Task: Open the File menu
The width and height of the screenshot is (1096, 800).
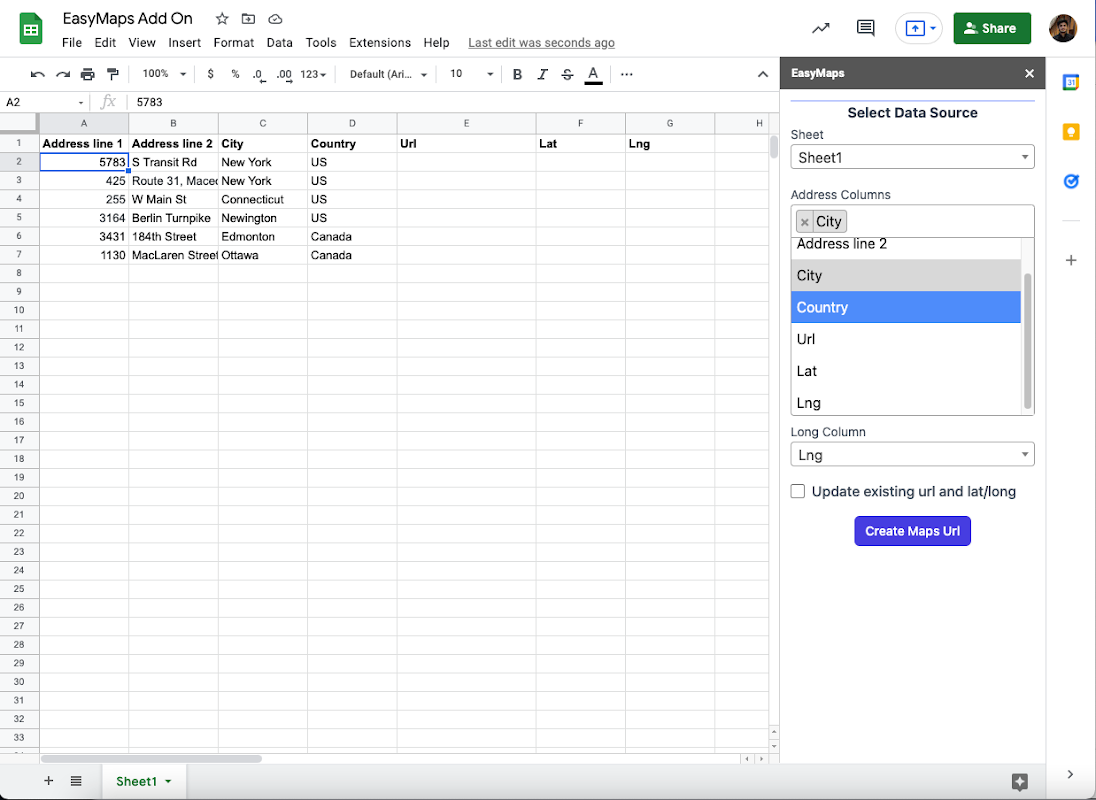Action: 72,43
